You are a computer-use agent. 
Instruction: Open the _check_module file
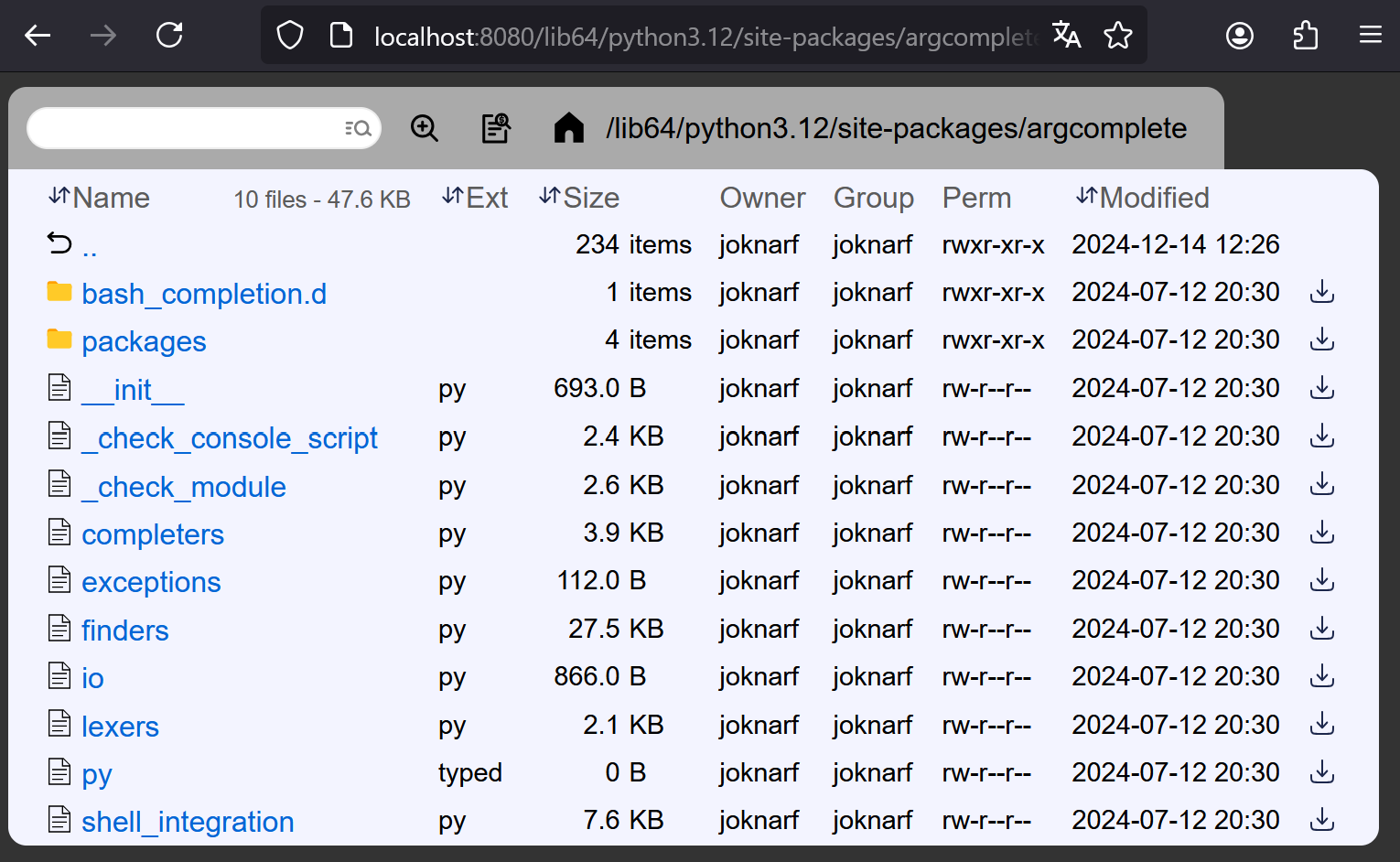coord(183,487)
